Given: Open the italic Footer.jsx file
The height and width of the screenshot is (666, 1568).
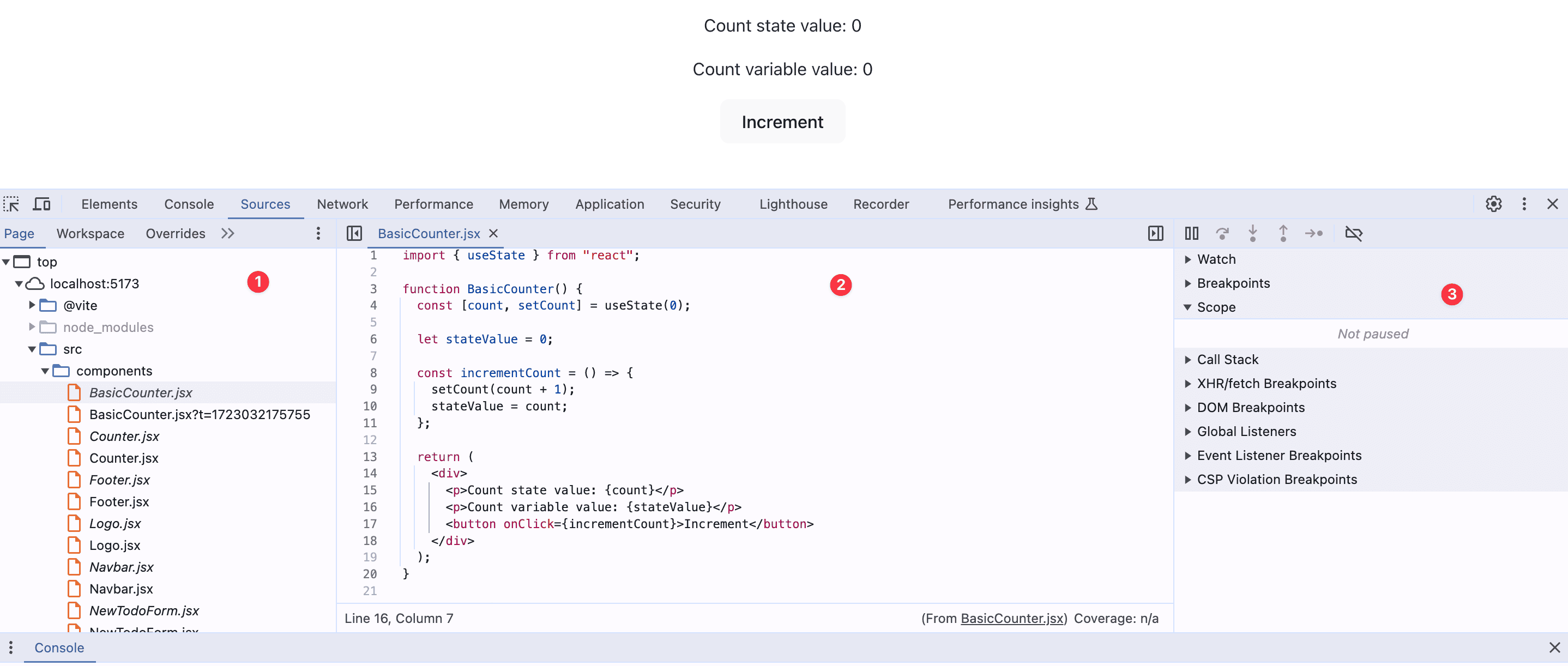Looking at the screenshot, I should point(119,481).
